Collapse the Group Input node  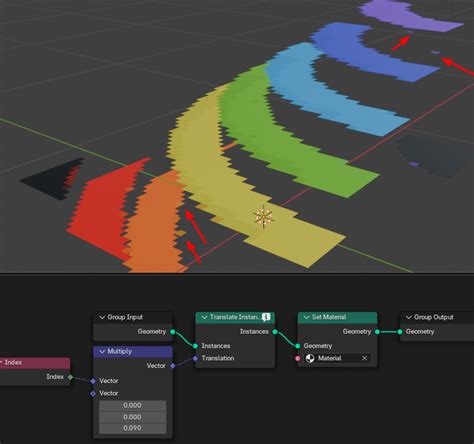(x=102, y=317)
